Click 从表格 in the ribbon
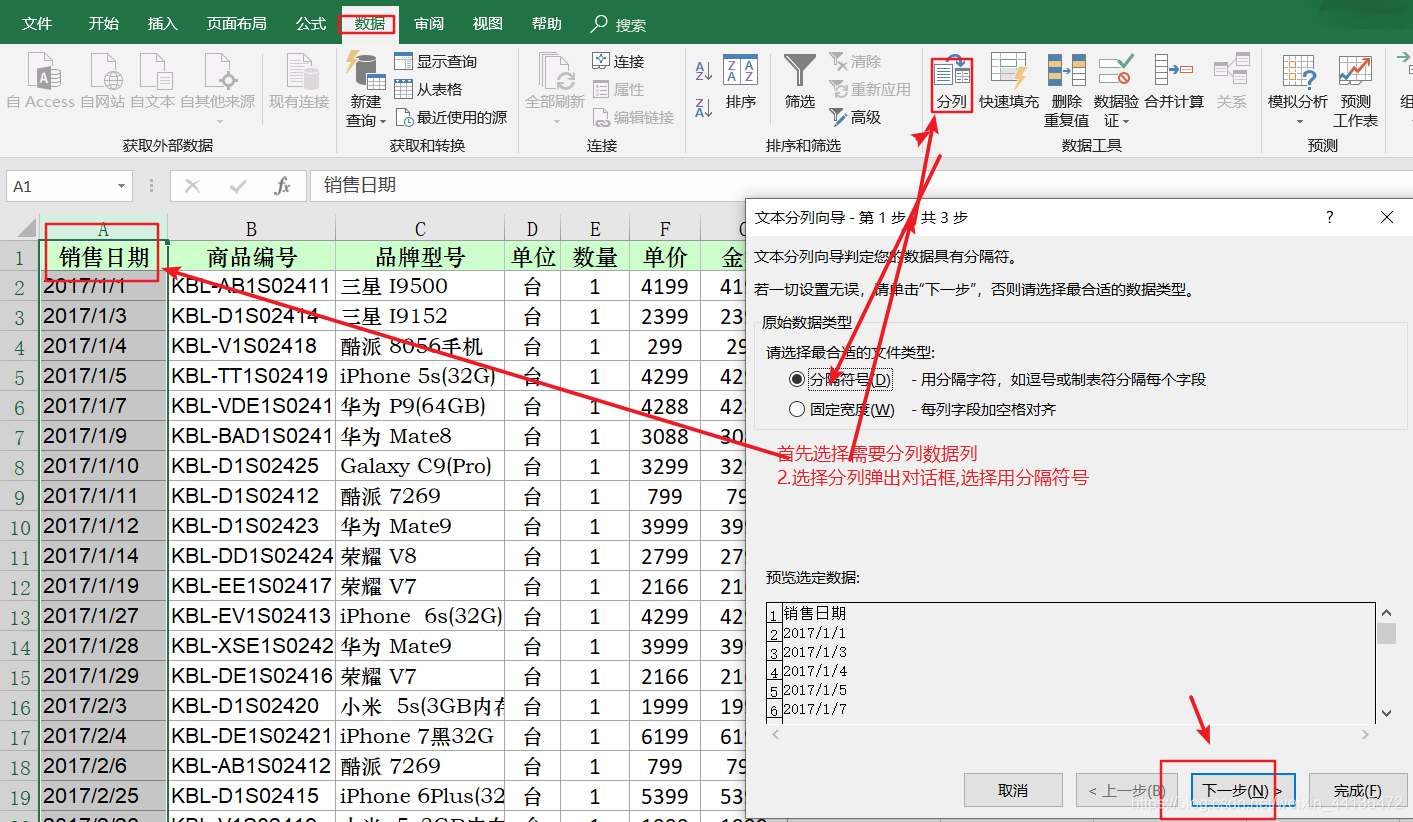Screen dimensions: 1413x822 [x=428, y=89]
